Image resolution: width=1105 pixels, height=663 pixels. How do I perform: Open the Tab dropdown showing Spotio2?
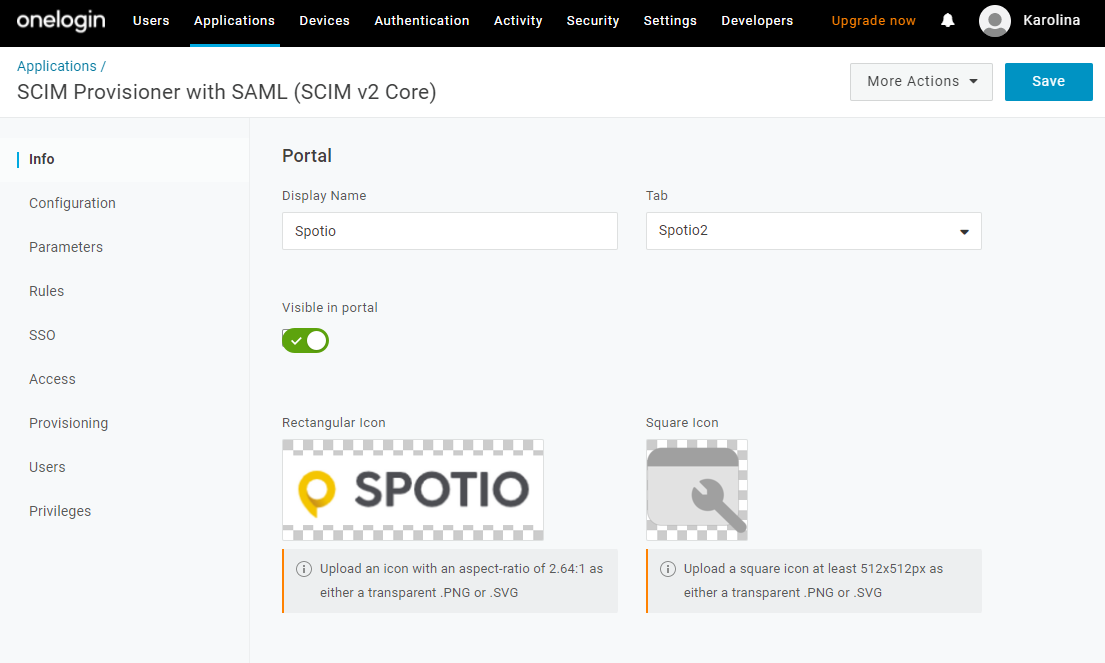pos(813,231)
